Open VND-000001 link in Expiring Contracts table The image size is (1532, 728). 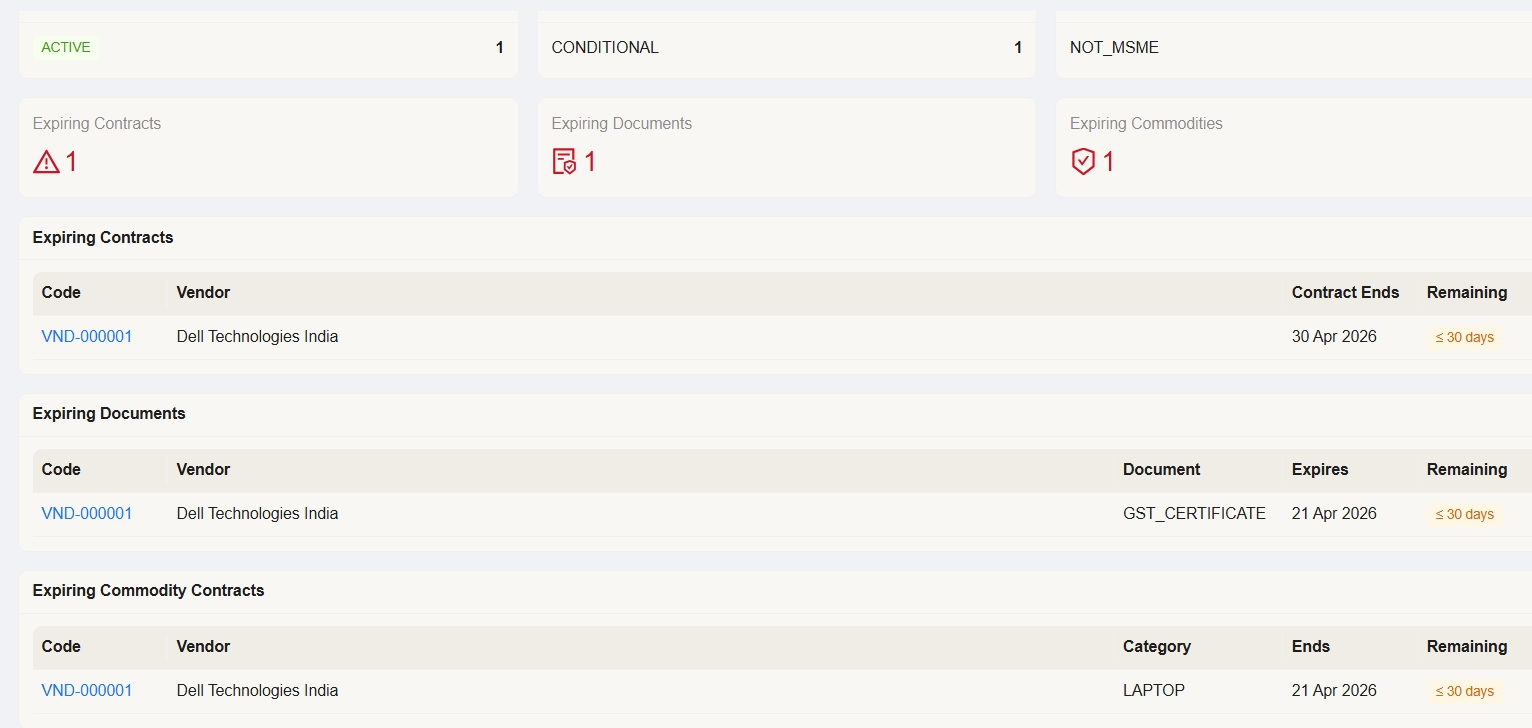87,337
